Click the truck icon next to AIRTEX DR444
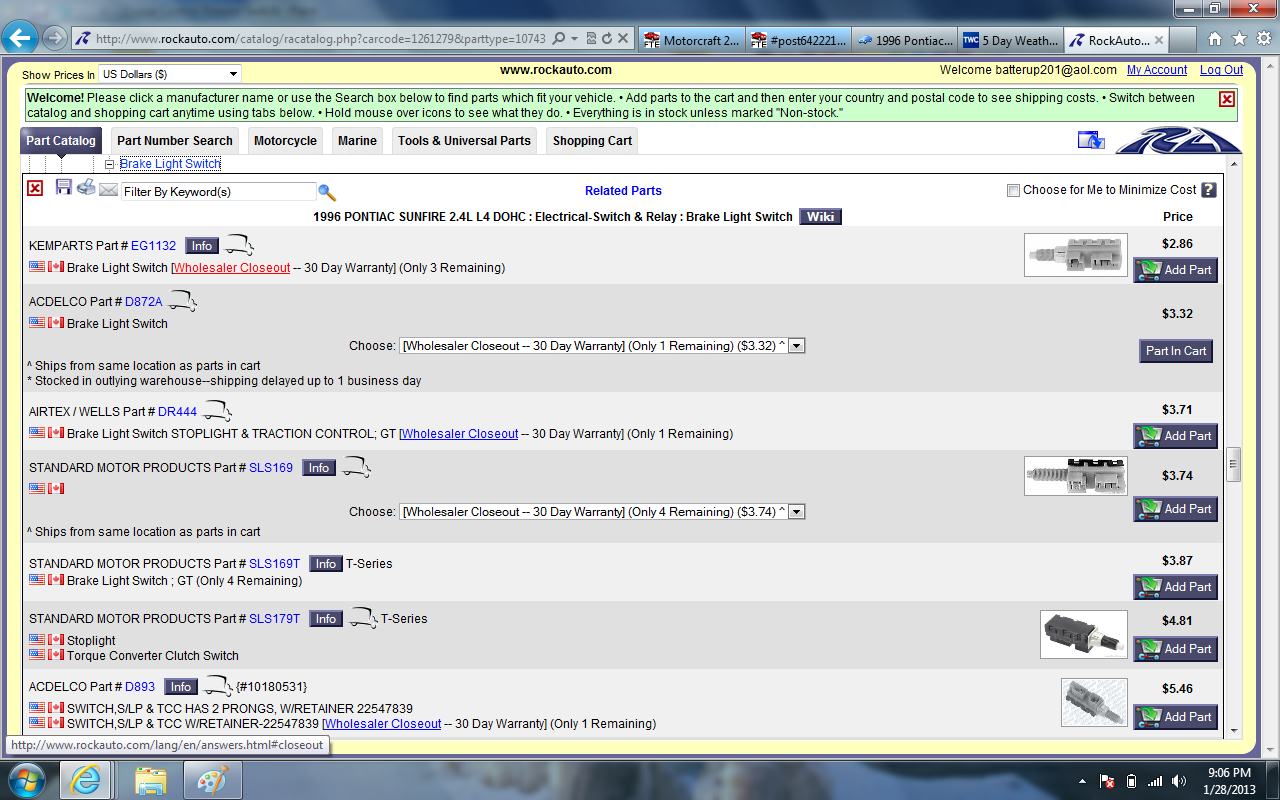 point(217,411)
